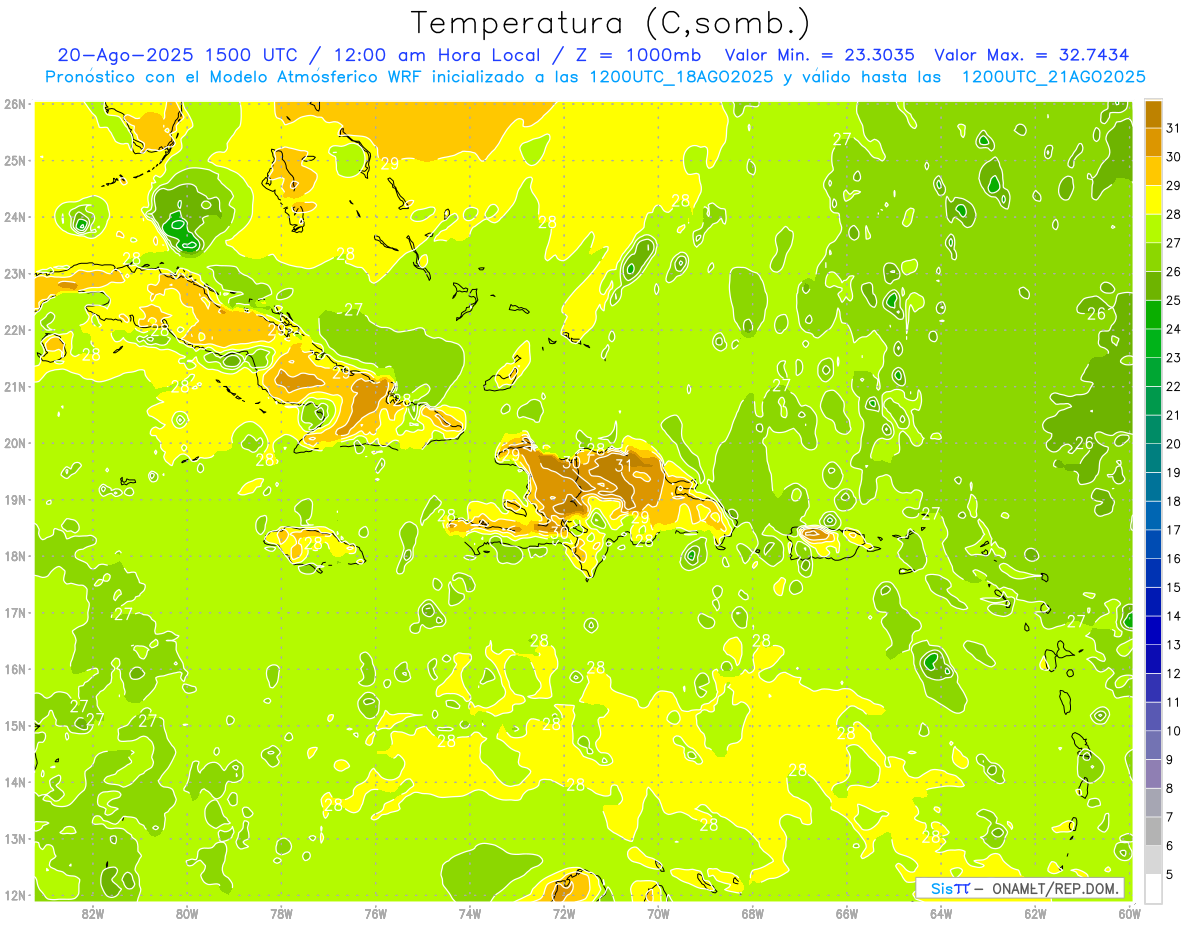Screen dimensions: 1200x927
Task: Click the 26N latitude axis label
Action: tap(14, 104)
